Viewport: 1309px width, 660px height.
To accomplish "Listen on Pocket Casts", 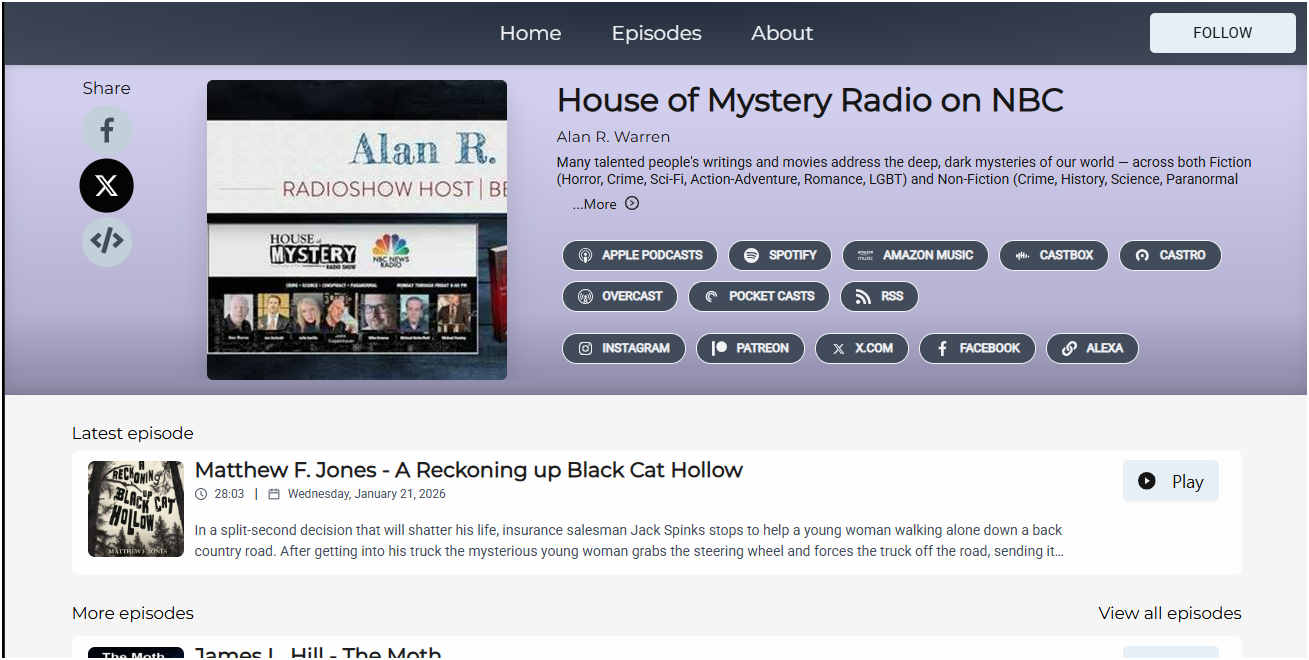I will pos(758,296).
